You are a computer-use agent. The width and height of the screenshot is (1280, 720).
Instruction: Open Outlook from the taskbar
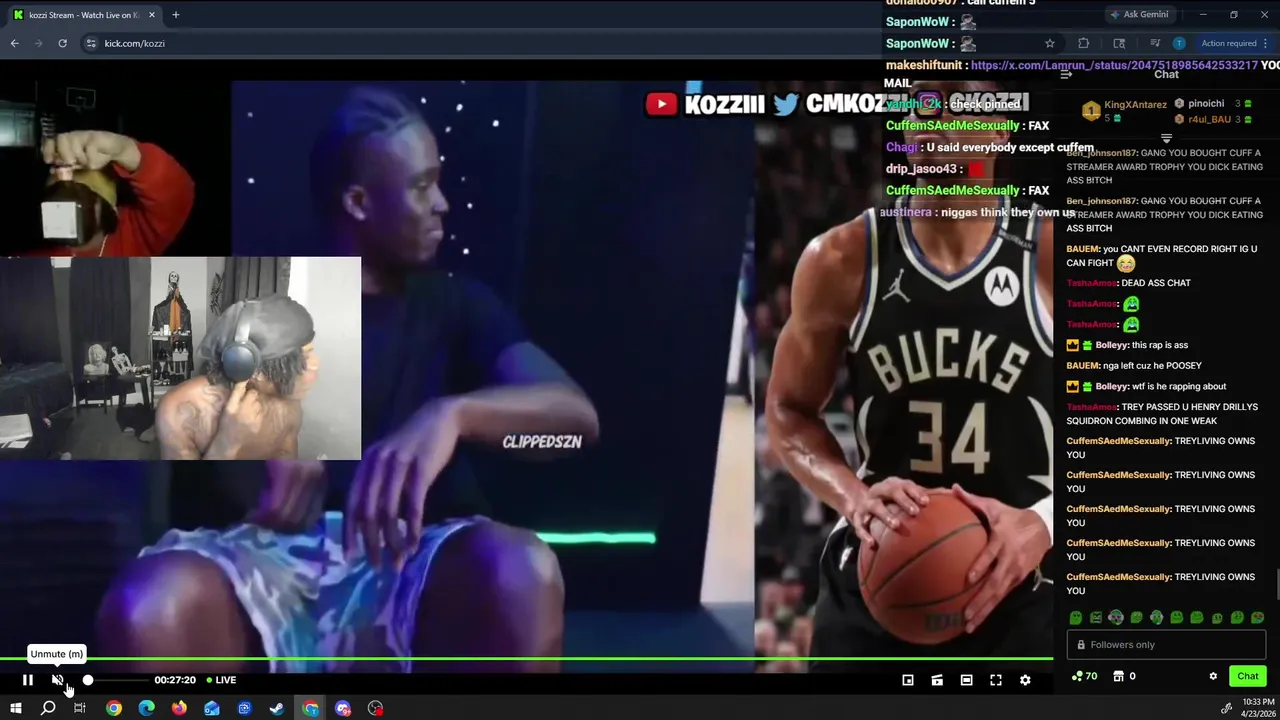(x=212, y=708)
